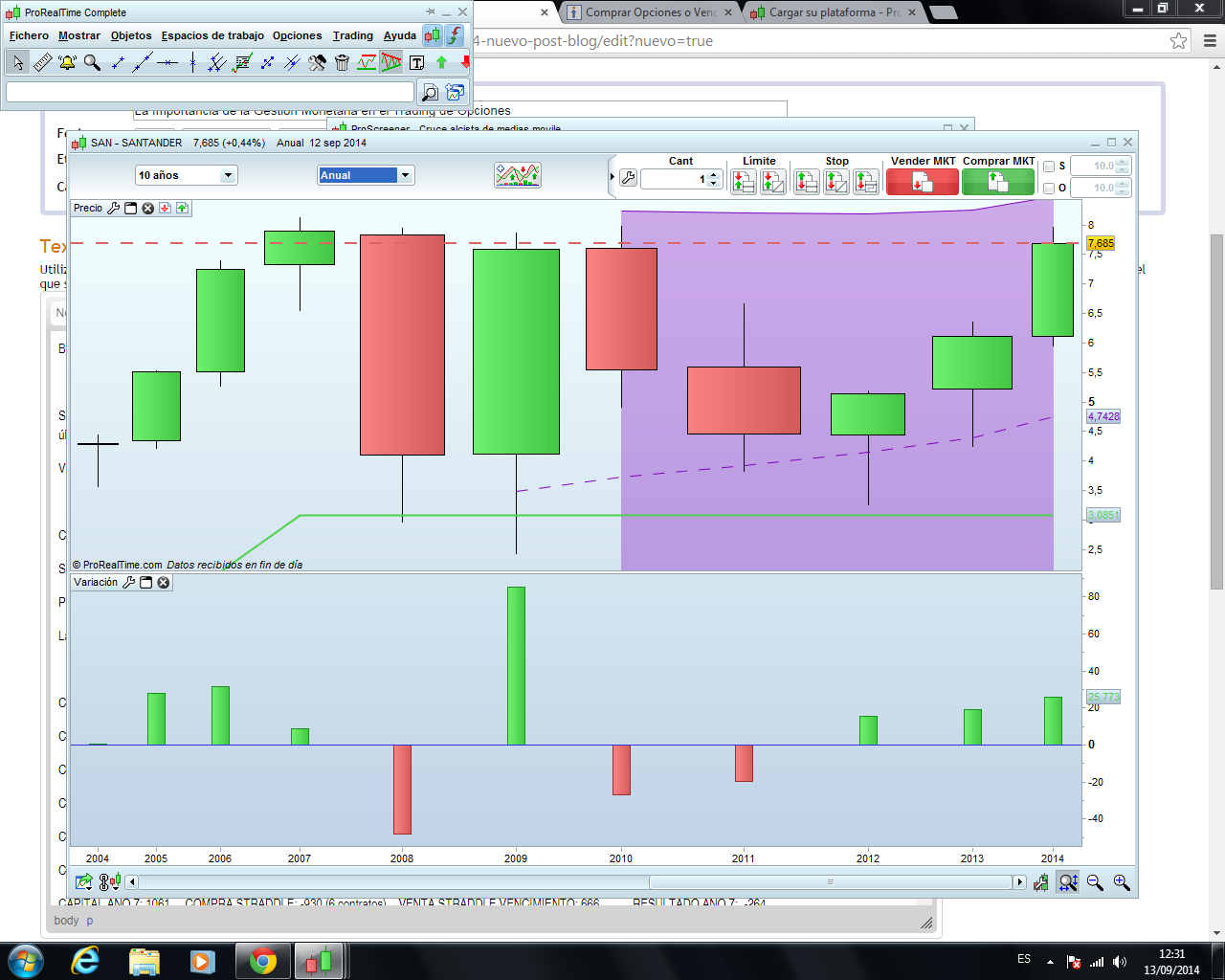Click the first Límite order button

coord(744,182)
